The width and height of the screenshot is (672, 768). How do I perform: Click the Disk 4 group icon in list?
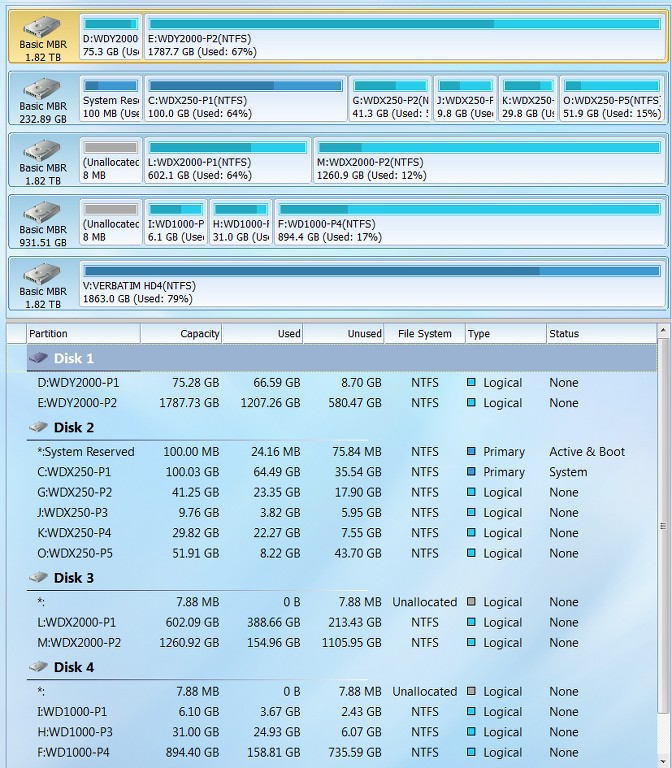38,667
